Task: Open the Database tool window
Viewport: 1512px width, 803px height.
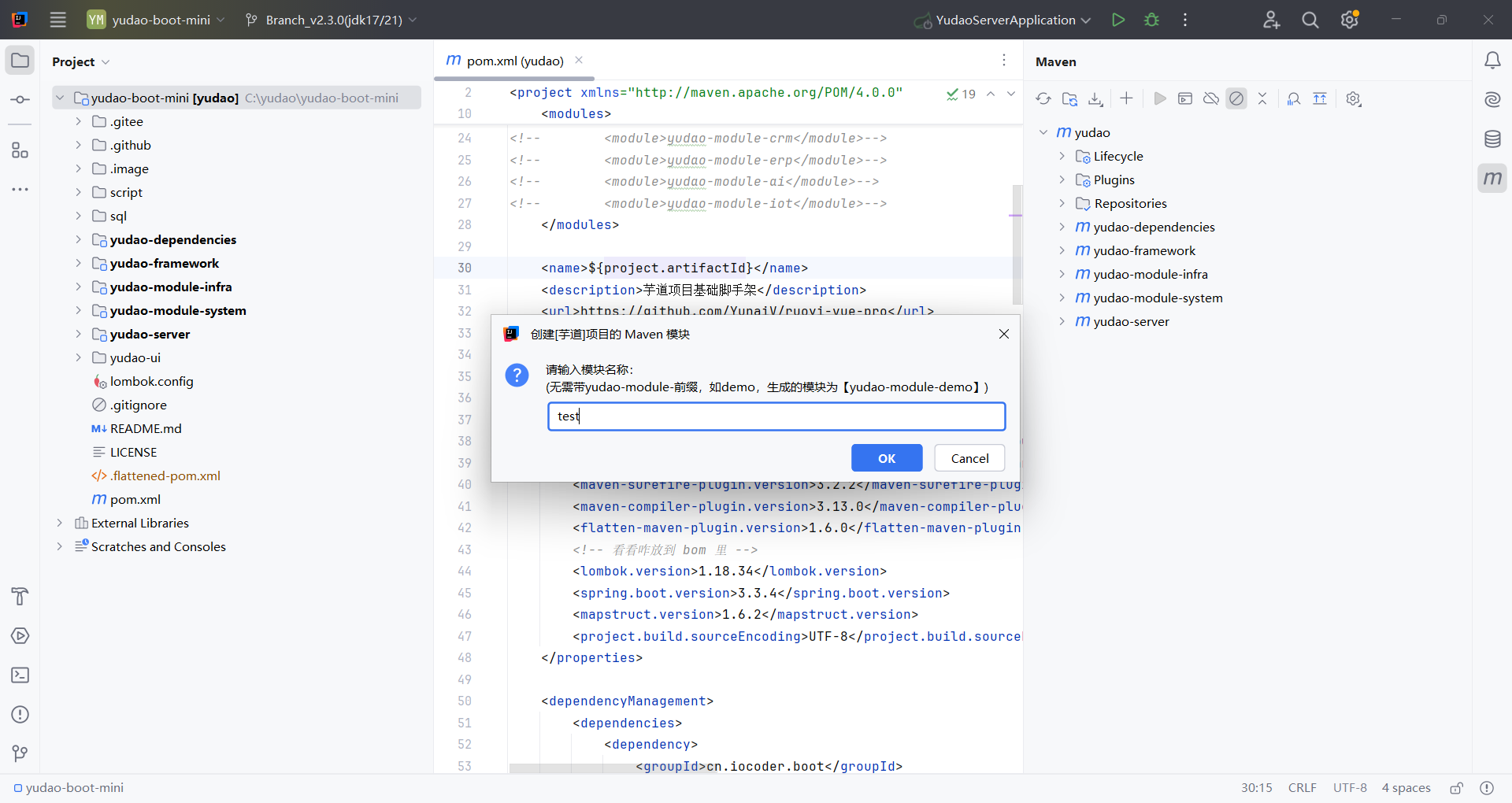Action: tap(1492, 139)
